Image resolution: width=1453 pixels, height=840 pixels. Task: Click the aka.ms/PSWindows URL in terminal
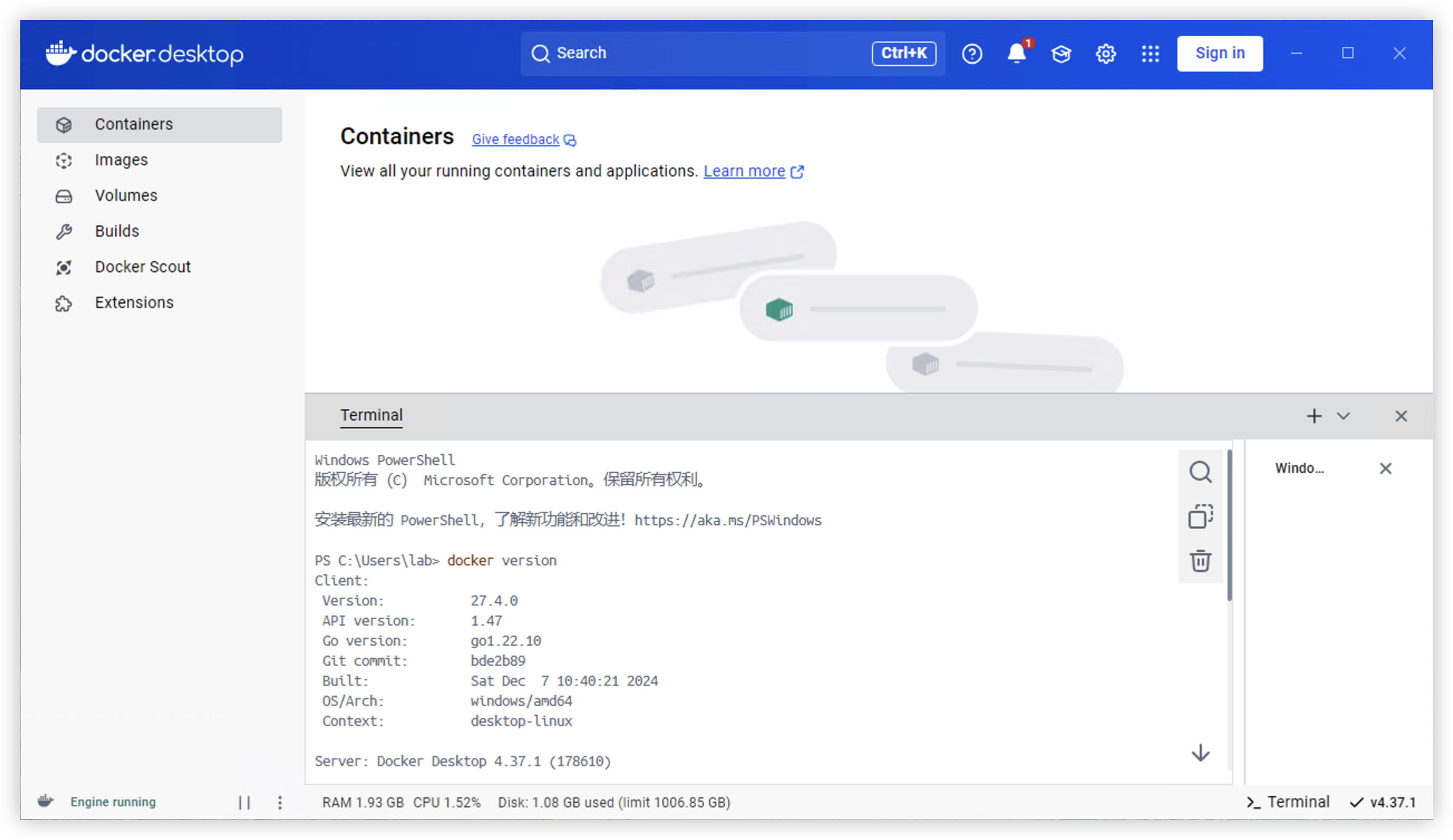[x=728, y=520]
